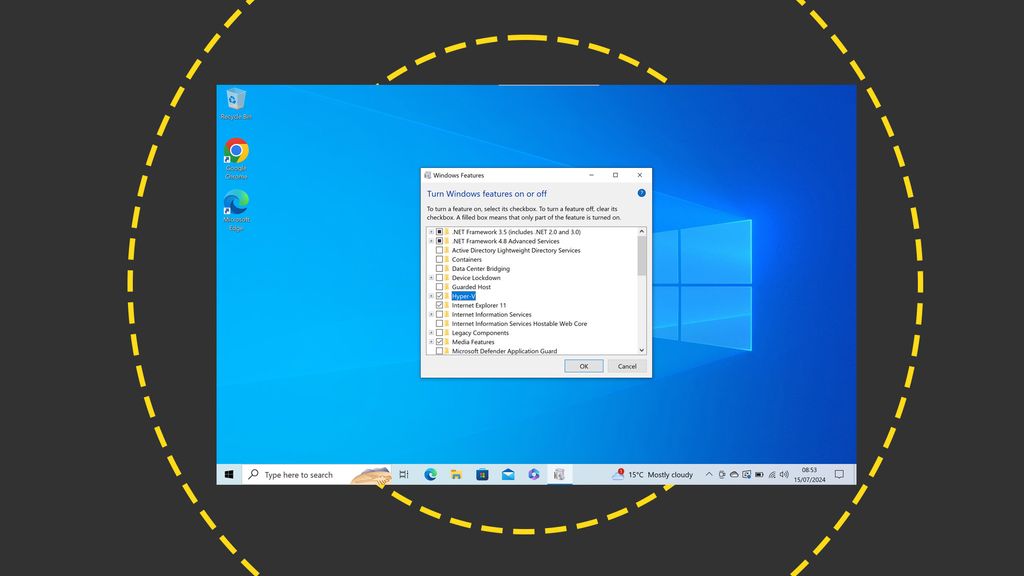The height and width of the screenshot is (576, 1024).
Task: Launch Microsoft Edge from the taskbar
Action: [x=431, y=474]
